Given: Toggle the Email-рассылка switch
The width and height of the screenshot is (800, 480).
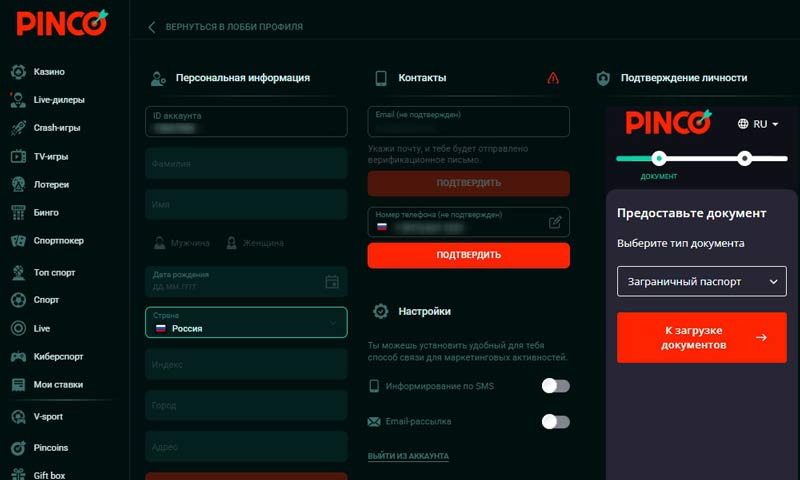Looking at the screenshot, I should (555, 421).
